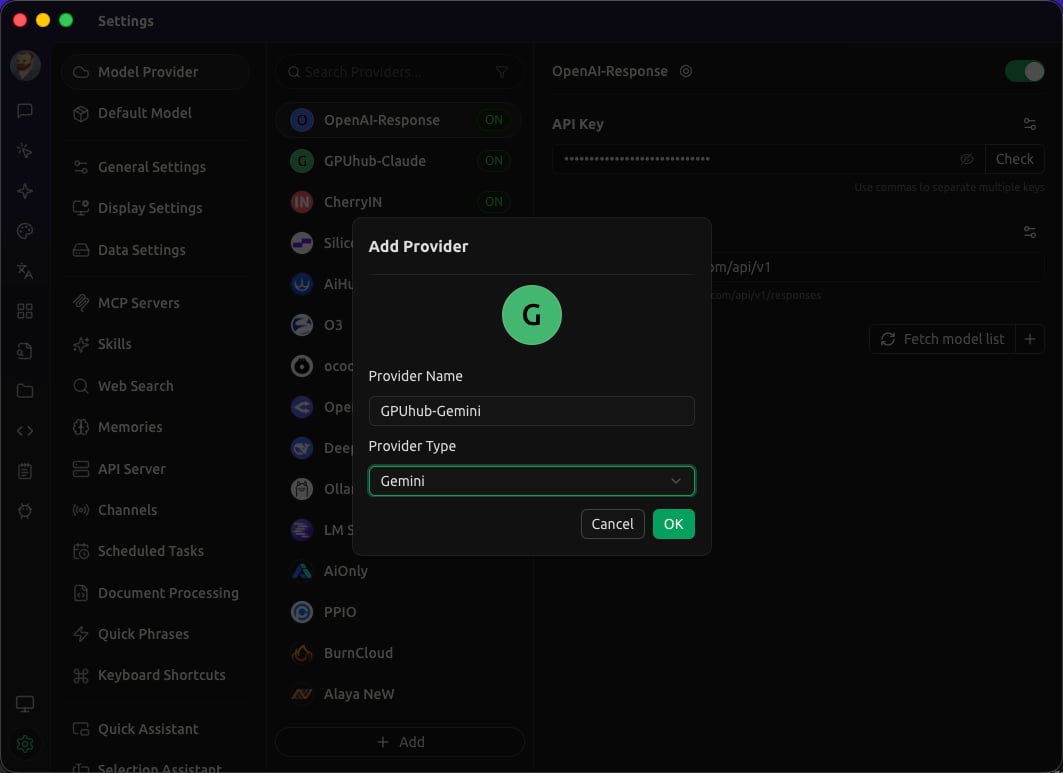
Task: Click the BurnCloud flame logo icon
Action: tap(302, 653)
